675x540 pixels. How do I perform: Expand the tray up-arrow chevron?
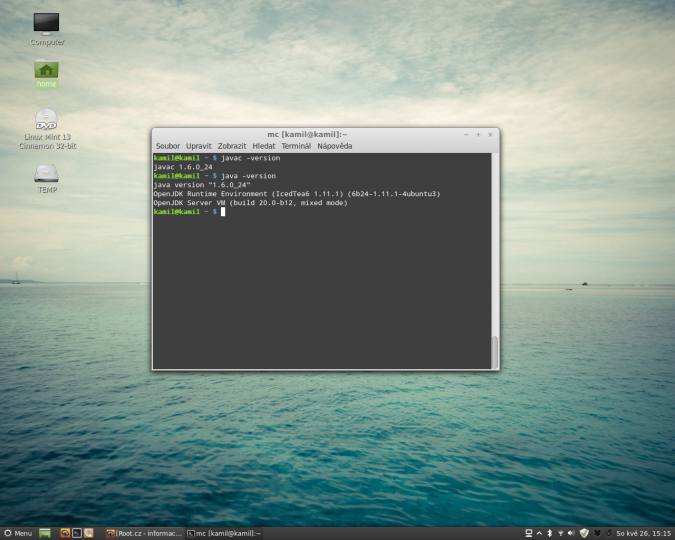pyautogui.click(x=539, y=533)
